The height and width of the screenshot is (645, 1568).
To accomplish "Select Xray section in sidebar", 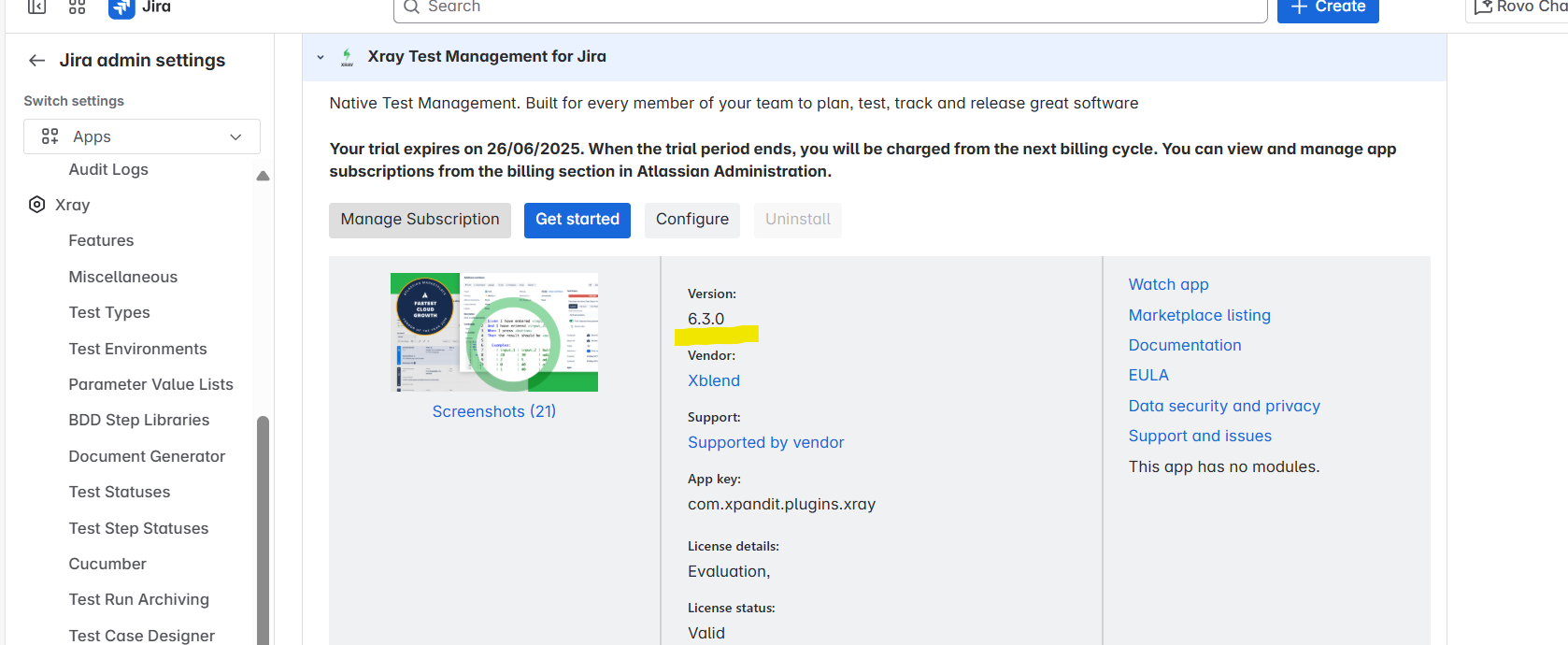I will tap(72, 205).
